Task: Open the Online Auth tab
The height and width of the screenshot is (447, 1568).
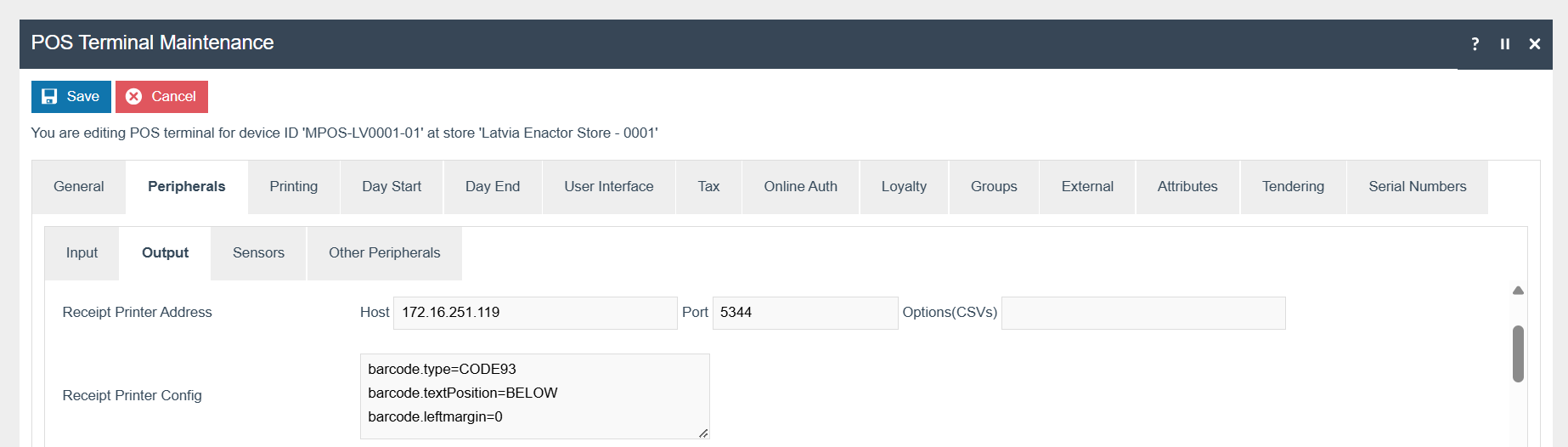Action: point(800,187)
